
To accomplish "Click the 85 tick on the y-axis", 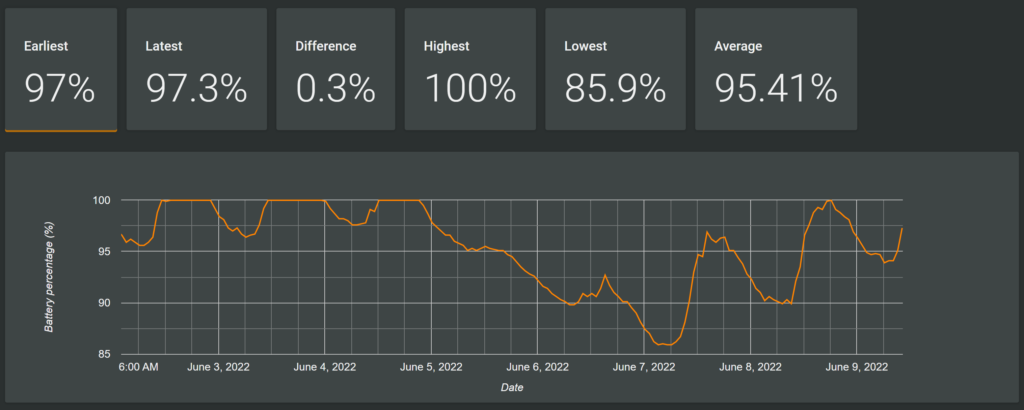I will point(104,354).
